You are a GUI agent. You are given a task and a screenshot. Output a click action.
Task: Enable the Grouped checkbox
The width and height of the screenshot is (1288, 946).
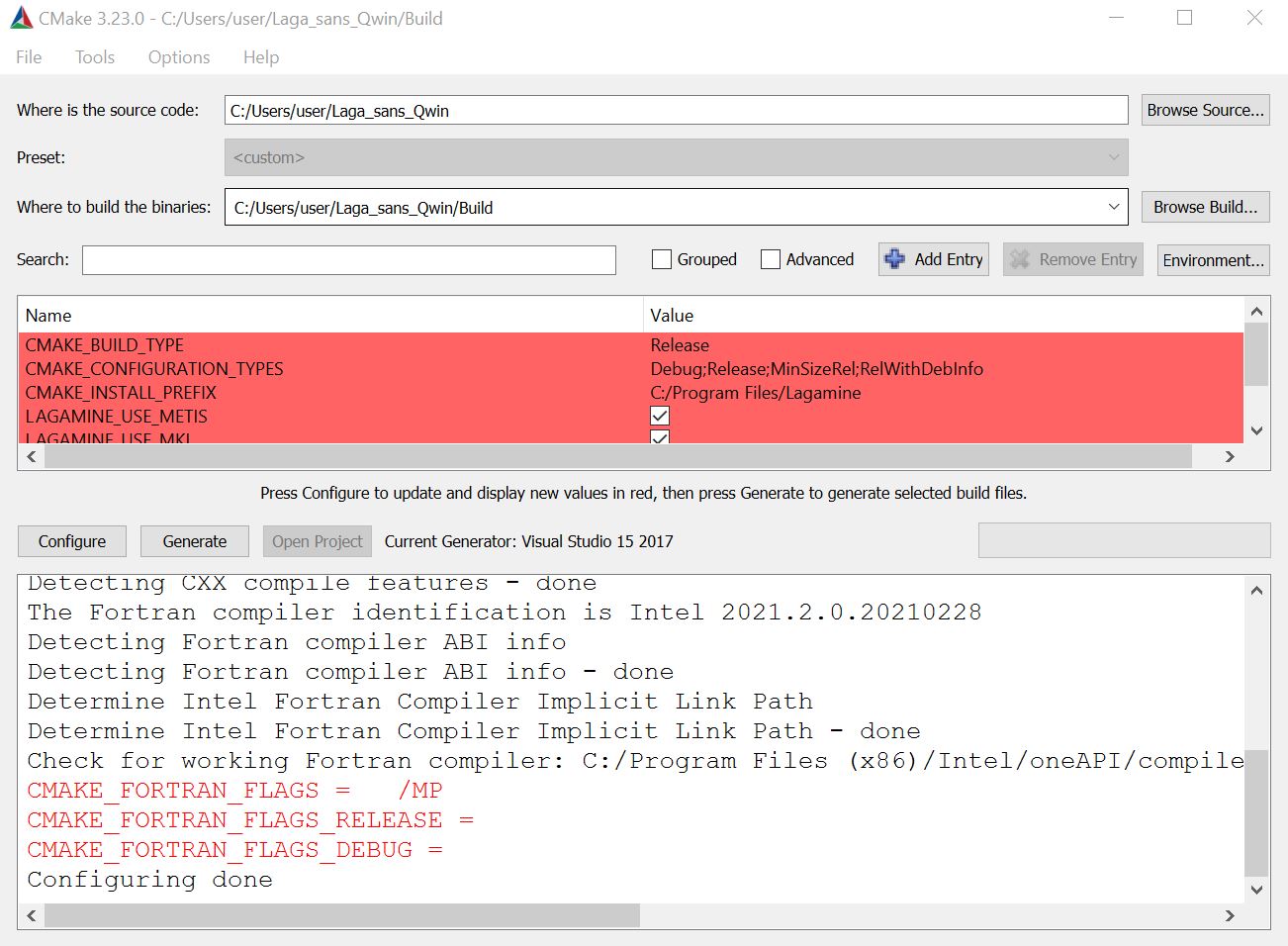tap(662, 259)
